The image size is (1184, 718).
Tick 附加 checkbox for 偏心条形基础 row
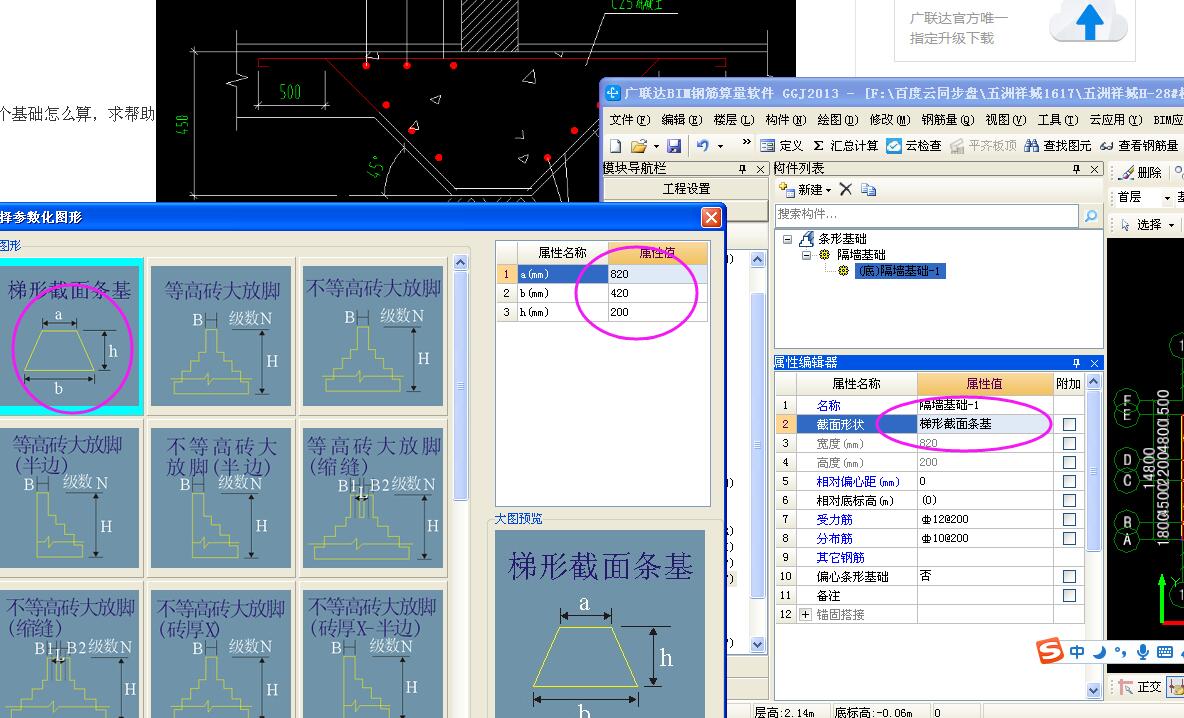[1069, 577]
